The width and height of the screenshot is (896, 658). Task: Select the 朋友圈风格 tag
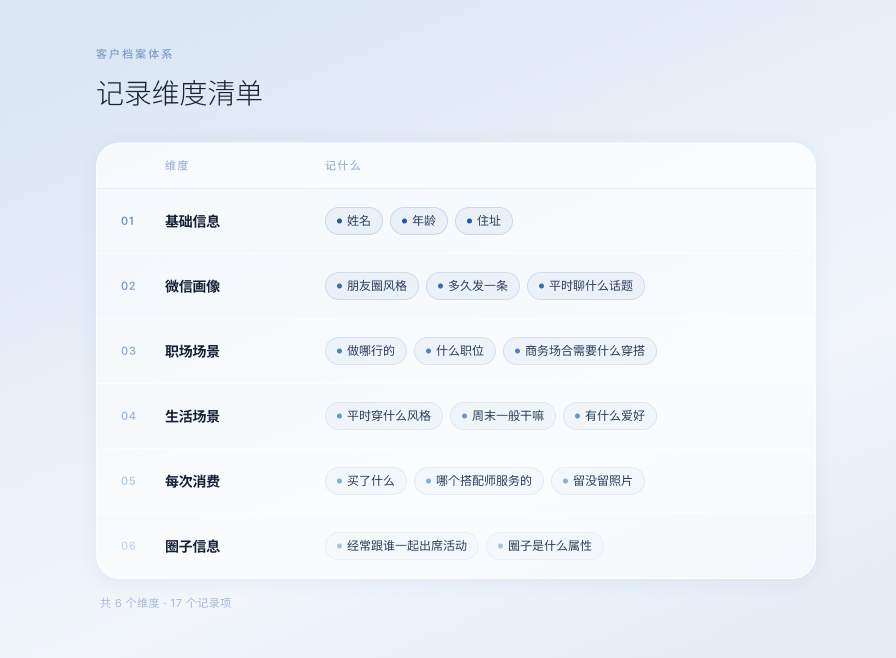(372, 286)
